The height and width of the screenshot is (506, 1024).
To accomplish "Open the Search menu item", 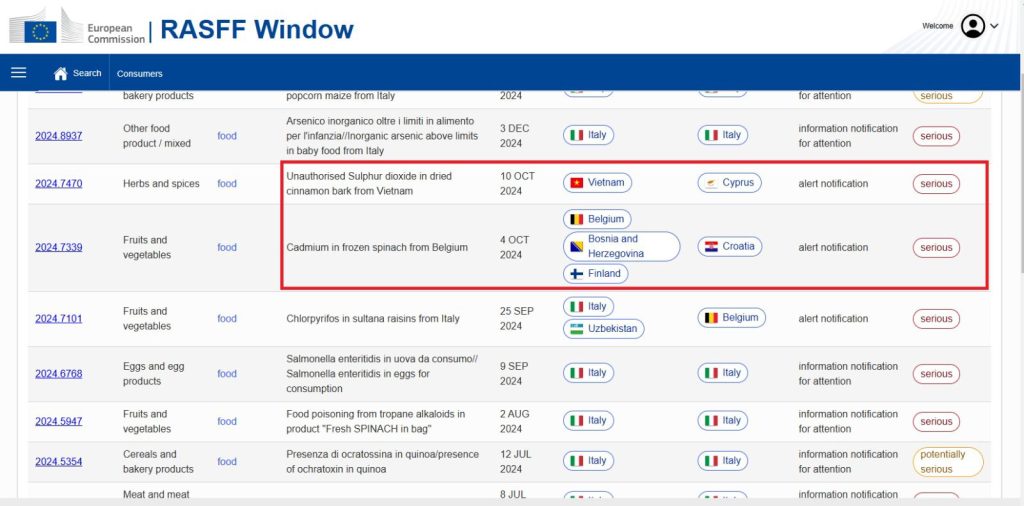I will [87, 73].
